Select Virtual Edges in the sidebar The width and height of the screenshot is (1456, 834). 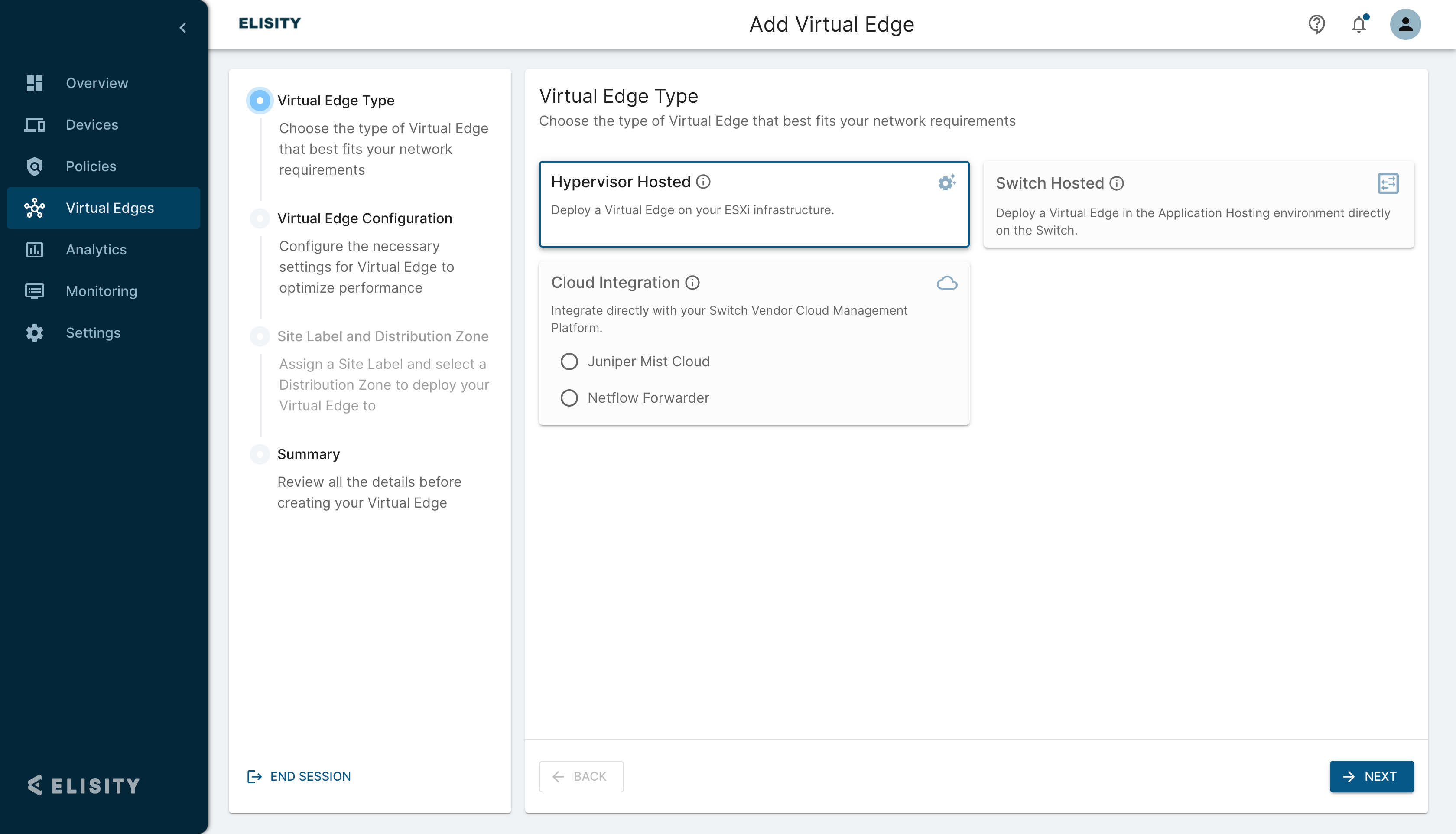pos(103,208)
